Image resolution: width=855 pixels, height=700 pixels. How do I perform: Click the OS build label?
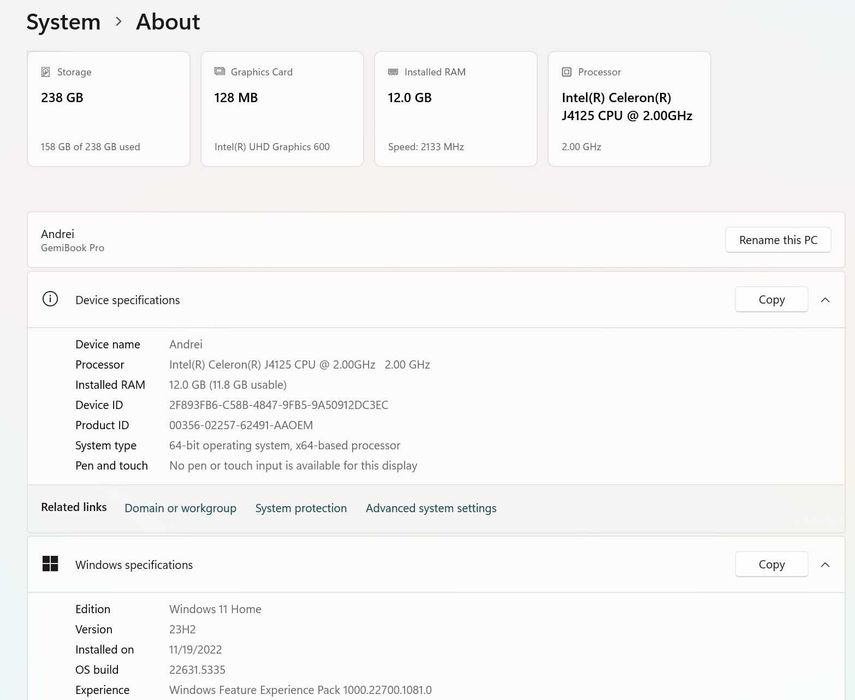coord(97,669)
